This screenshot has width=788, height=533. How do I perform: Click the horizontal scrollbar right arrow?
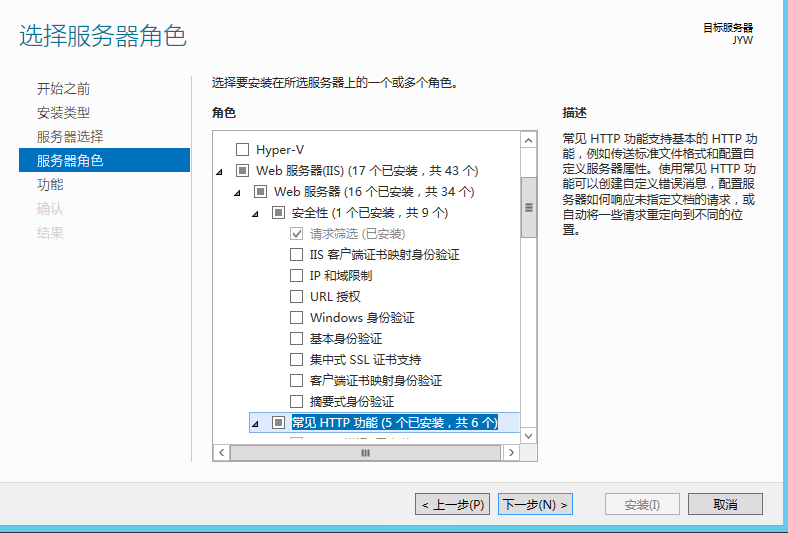click(512, 453)
